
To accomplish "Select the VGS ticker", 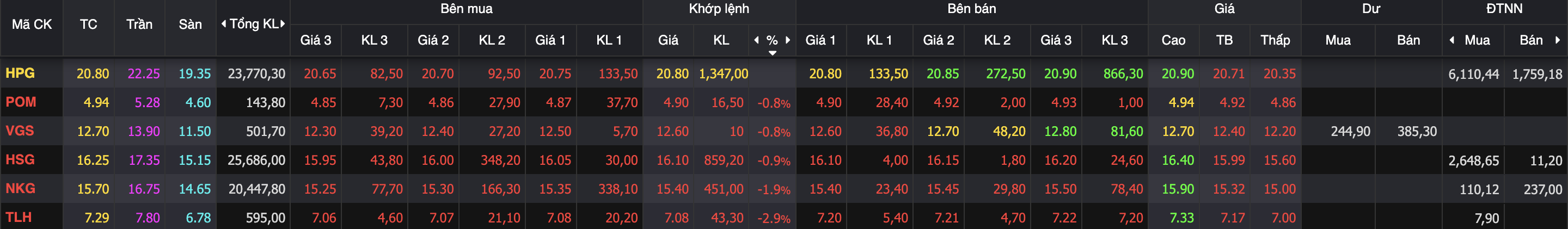I will [20, 131].
